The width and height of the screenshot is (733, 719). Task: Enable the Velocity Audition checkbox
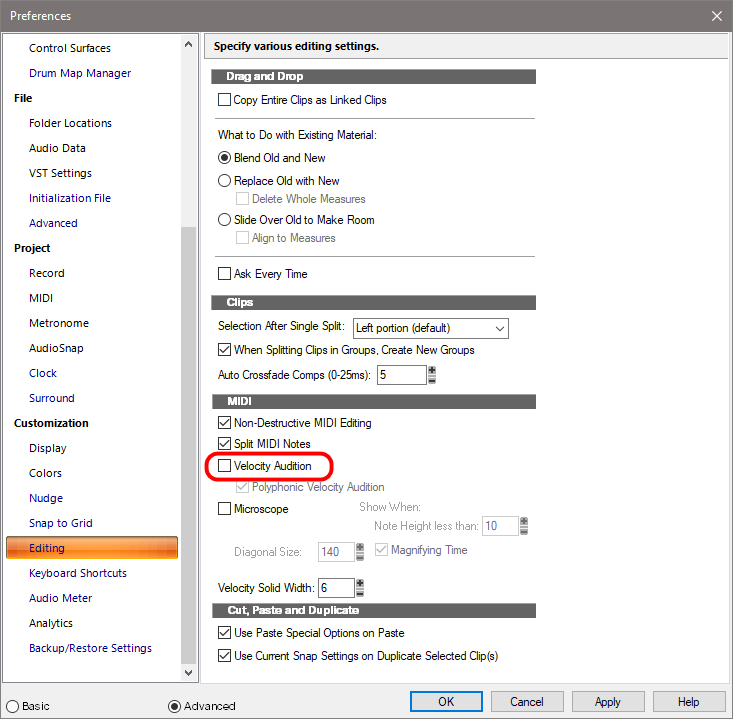(225, 466)
